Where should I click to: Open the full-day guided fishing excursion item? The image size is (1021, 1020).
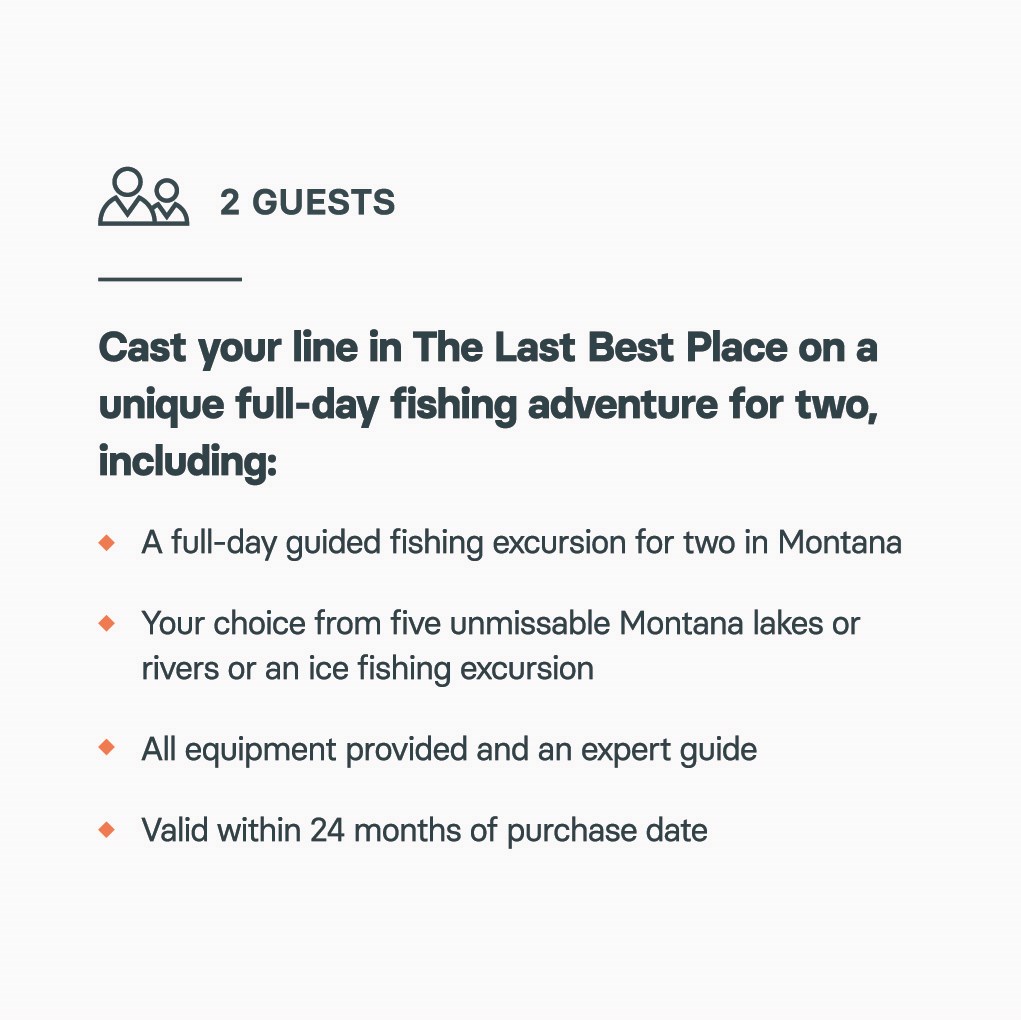tap(521, 543)
